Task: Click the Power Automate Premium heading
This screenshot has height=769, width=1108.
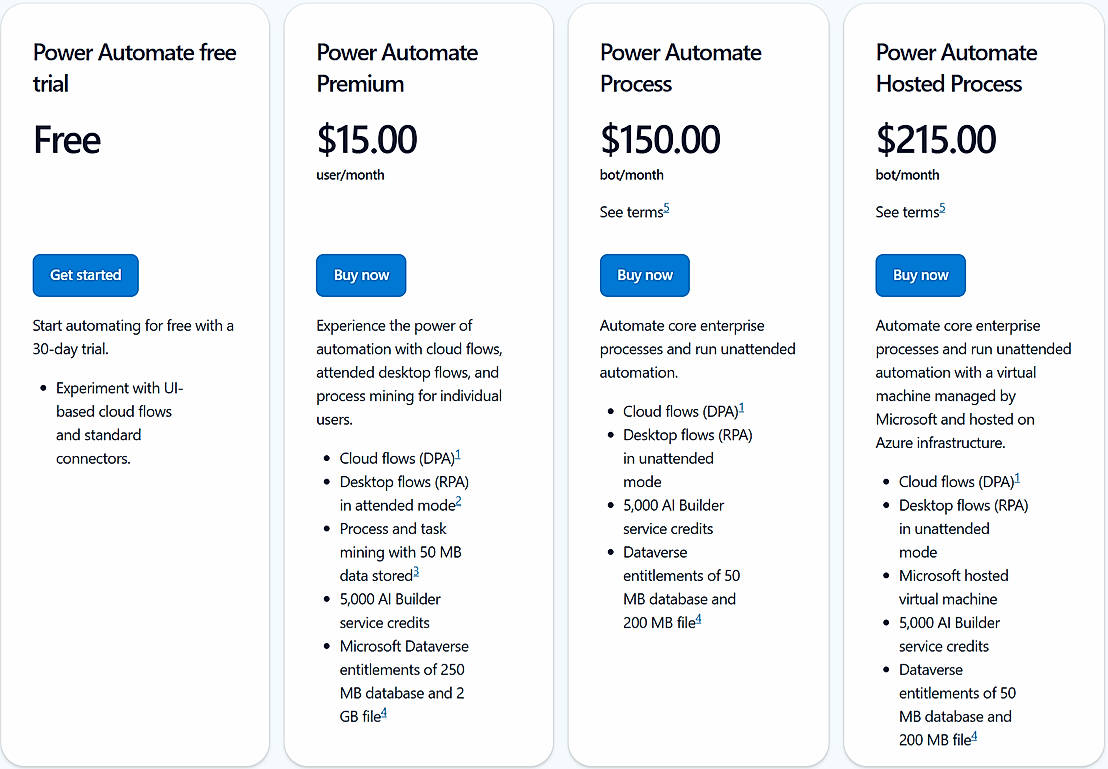Action: [397, 67]
